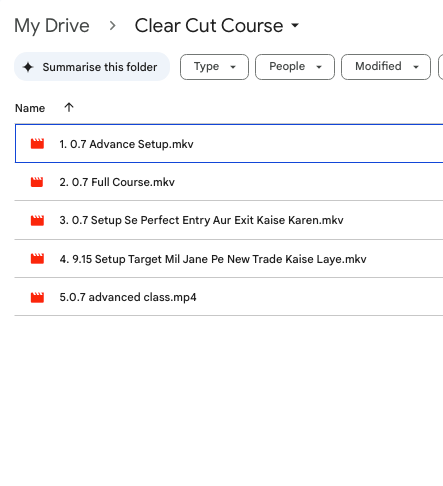Open the People filter dropdown
Image resolution: width=443 pixels, height=486 pixels.
295,67
